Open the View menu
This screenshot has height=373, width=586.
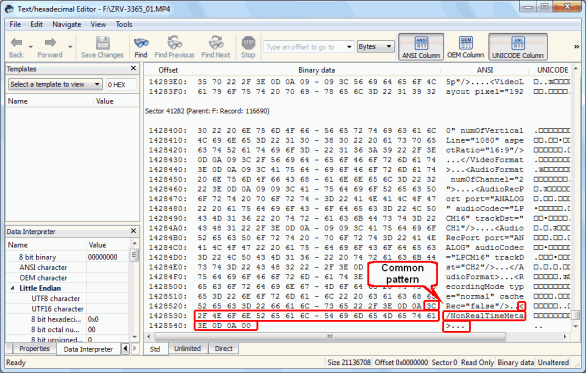(x=98, y=24)
